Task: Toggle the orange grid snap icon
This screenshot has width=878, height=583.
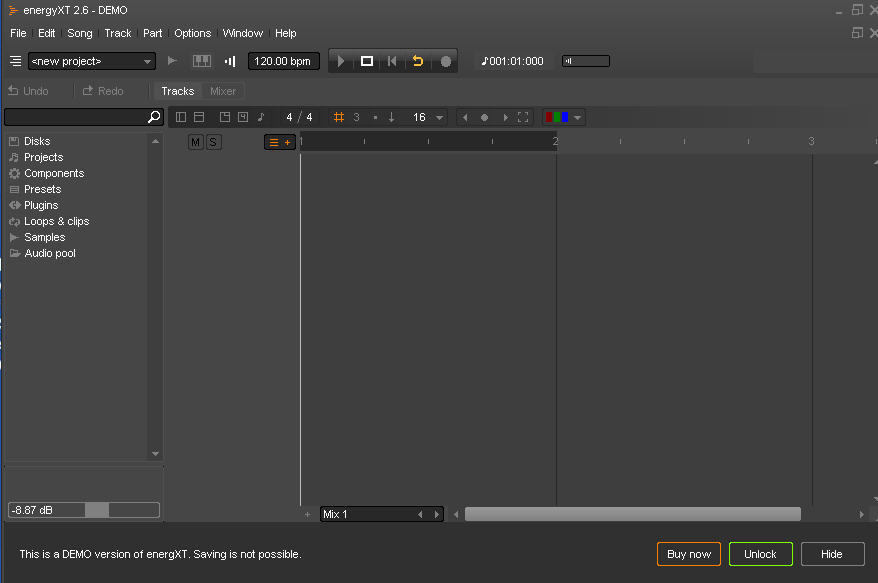Action: point(339,117)
